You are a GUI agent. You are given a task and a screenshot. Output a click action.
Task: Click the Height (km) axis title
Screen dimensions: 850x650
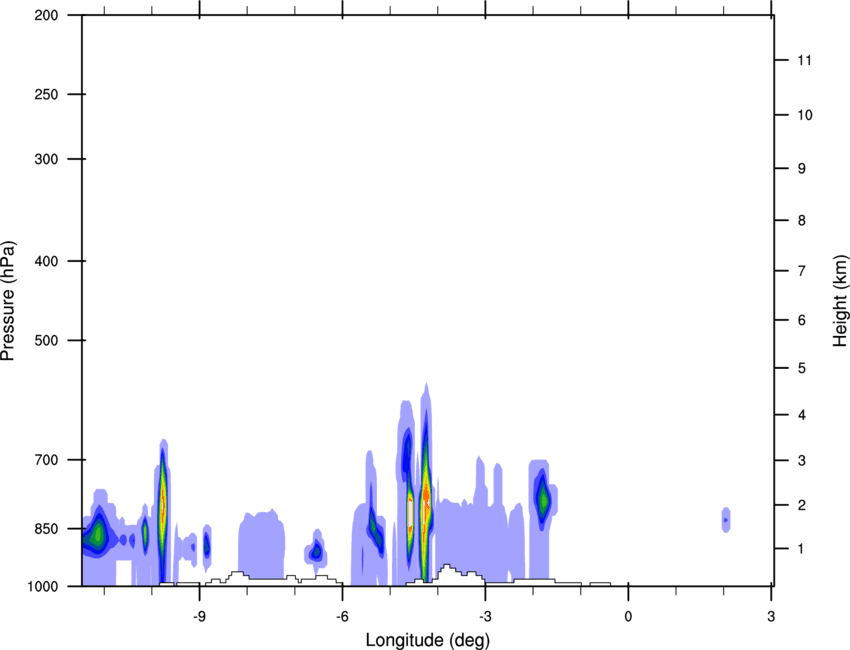click(840, 301)
